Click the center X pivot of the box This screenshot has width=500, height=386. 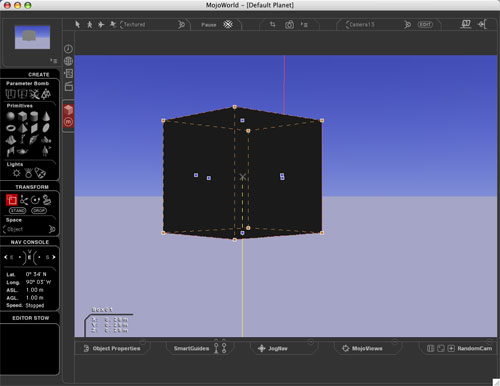(x=243, y=177)
